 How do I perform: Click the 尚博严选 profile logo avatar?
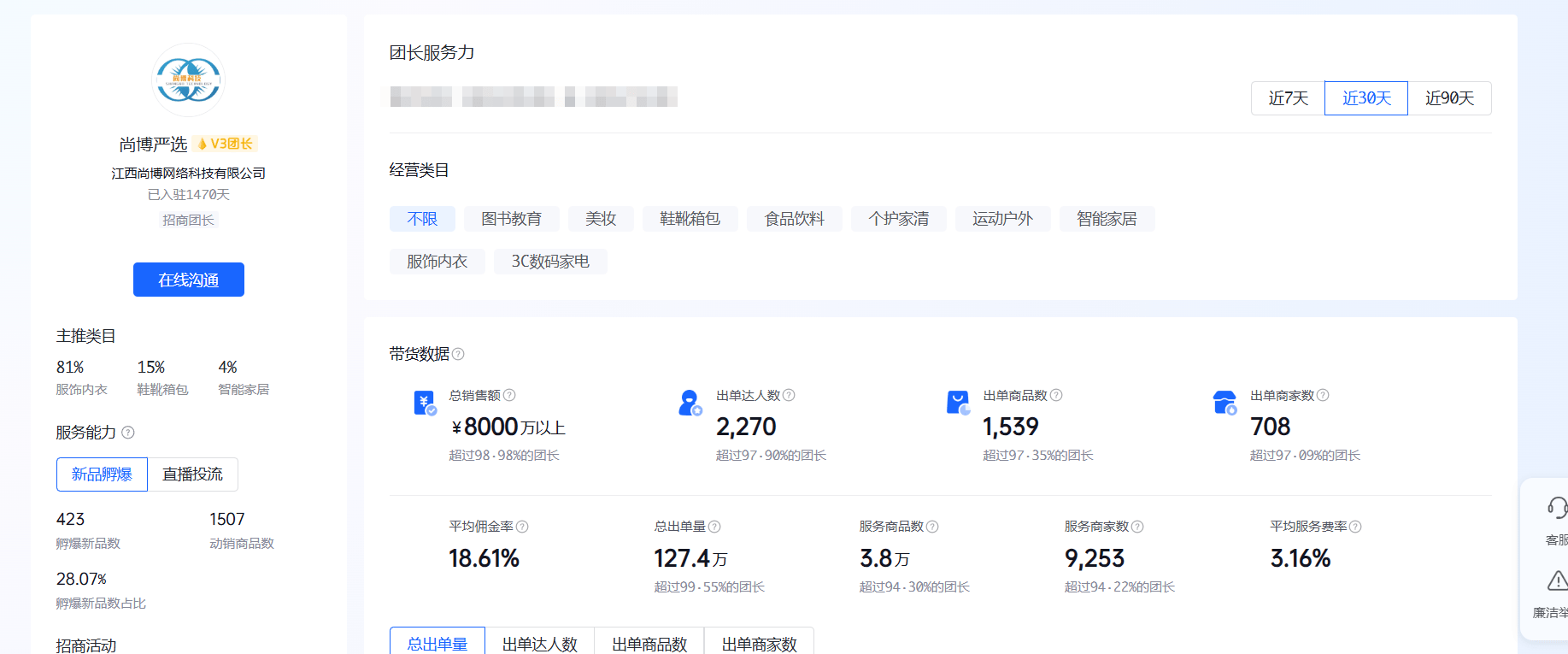pyautogui.click(x=188, y=80)
